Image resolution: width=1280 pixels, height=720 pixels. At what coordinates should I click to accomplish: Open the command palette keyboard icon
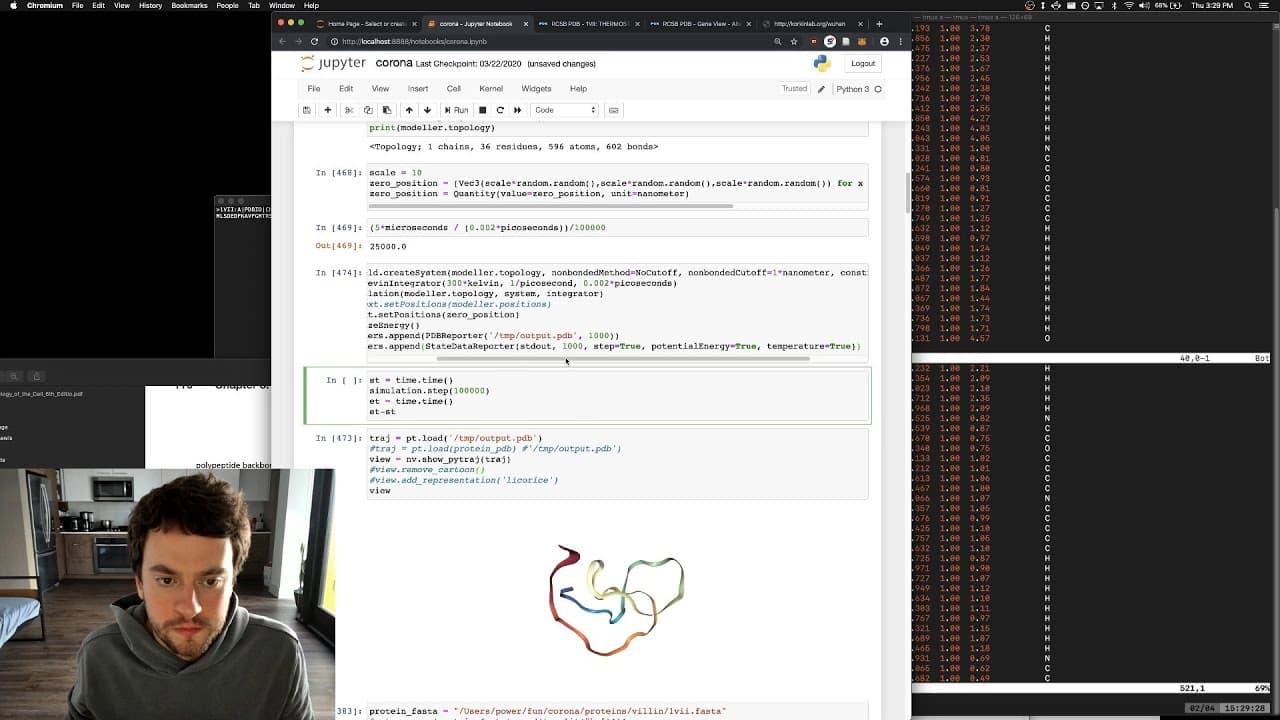[x=614, y=110]
